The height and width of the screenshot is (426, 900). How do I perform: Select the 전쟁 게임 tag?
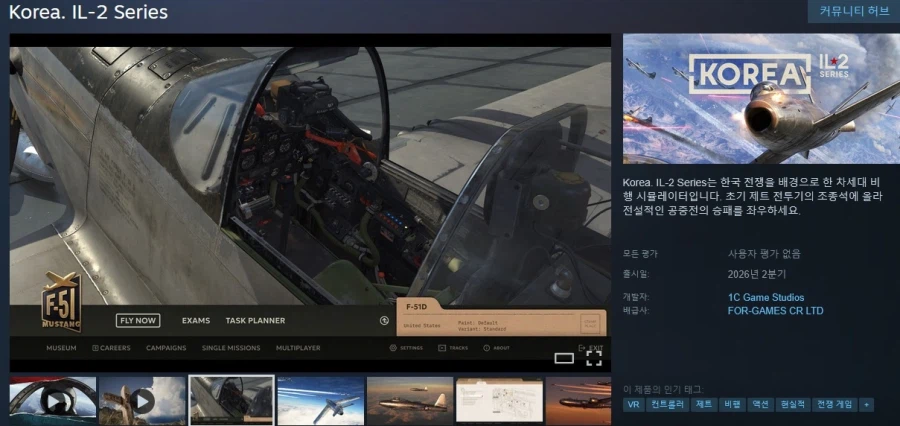pyautogui.click(x=835, y=405)
